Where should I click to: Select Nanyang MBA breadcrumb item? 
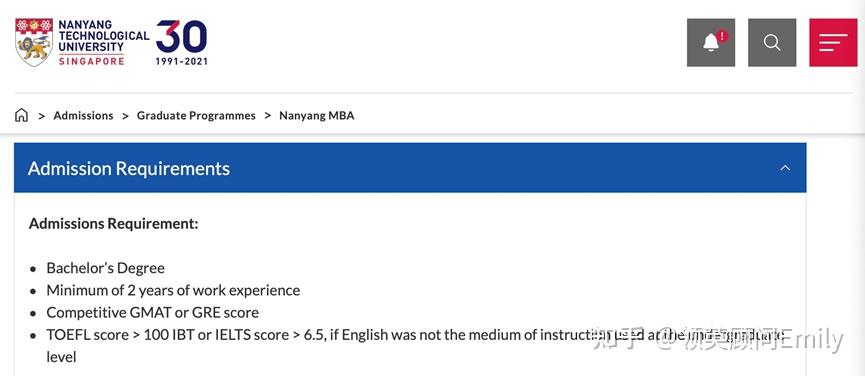[317, 116]
